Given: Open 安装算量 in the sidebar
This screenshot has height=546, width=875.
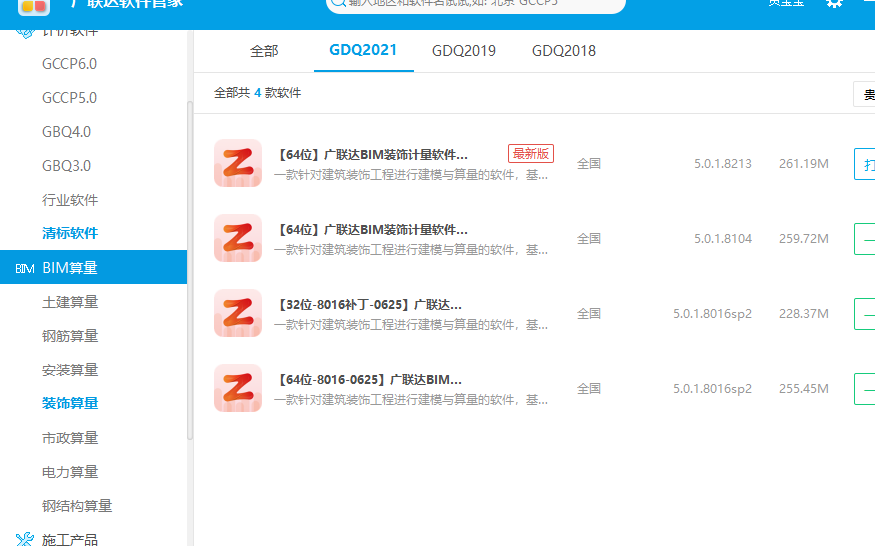Looking at the screenshot, I should tap(70, 370).
